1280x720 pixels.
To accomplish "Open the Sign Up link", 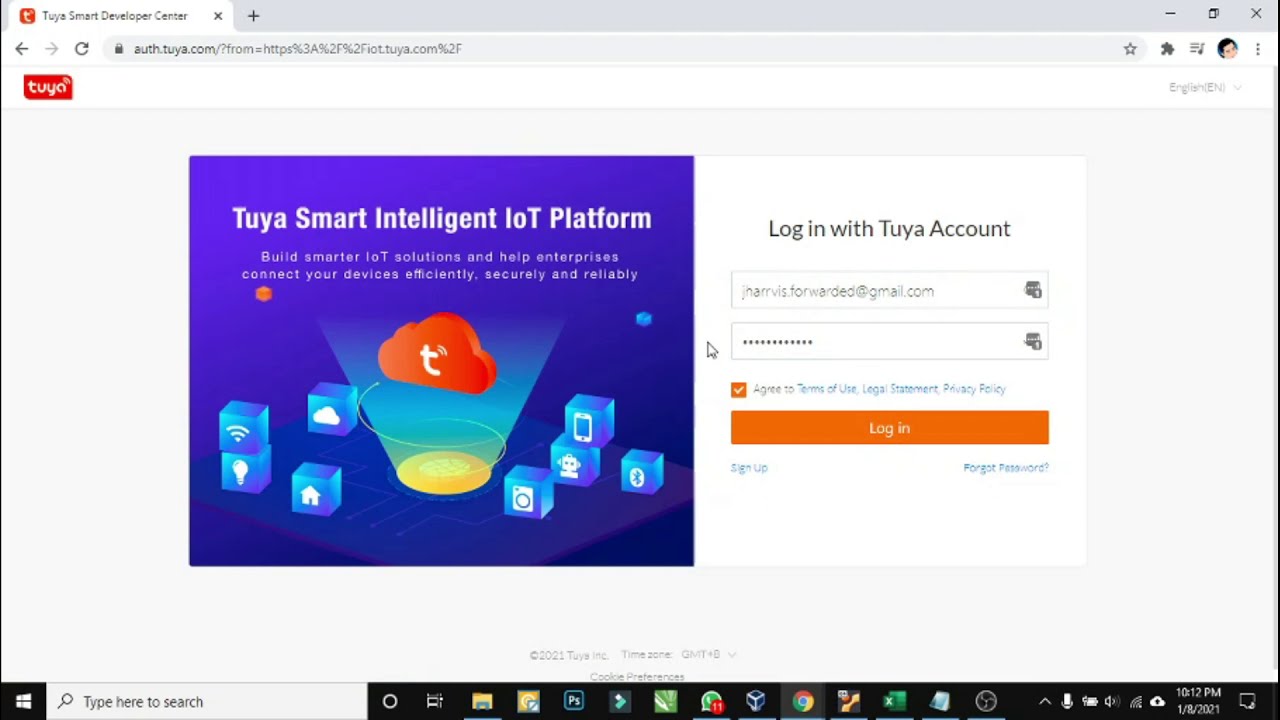I will point(749,468).
